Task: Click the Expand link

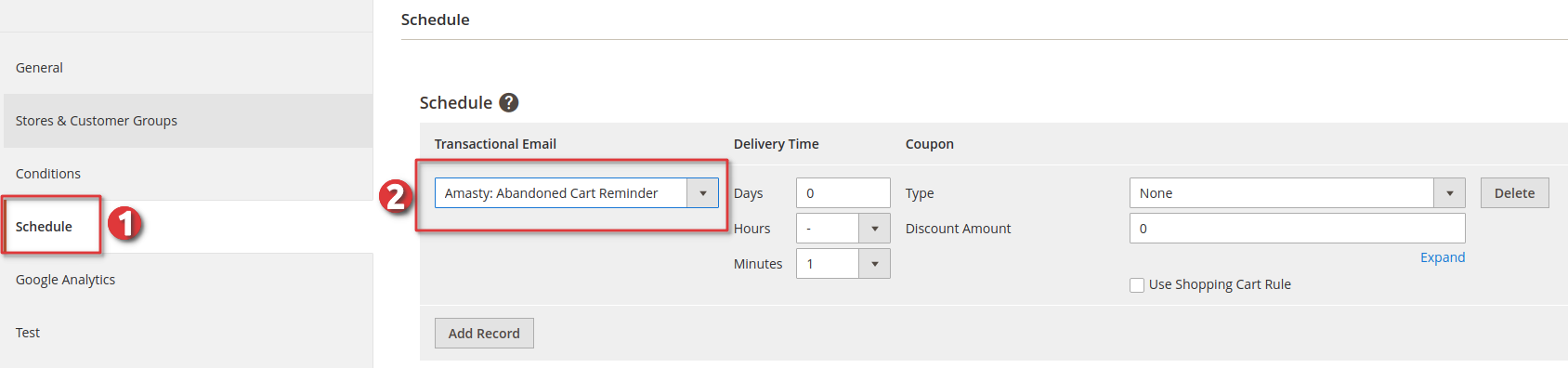Action: [x=1443, y=257]
